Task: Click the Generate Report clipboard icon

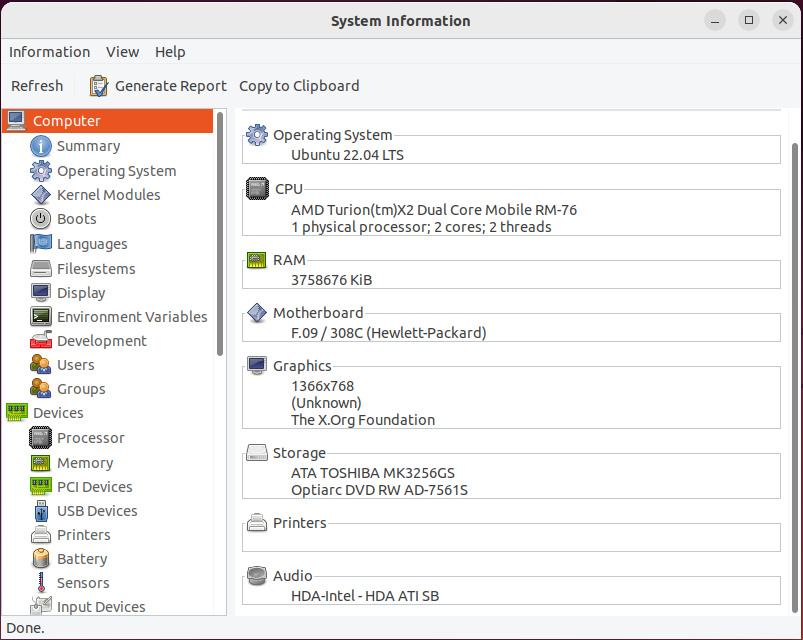Action: tap(99, 86)
